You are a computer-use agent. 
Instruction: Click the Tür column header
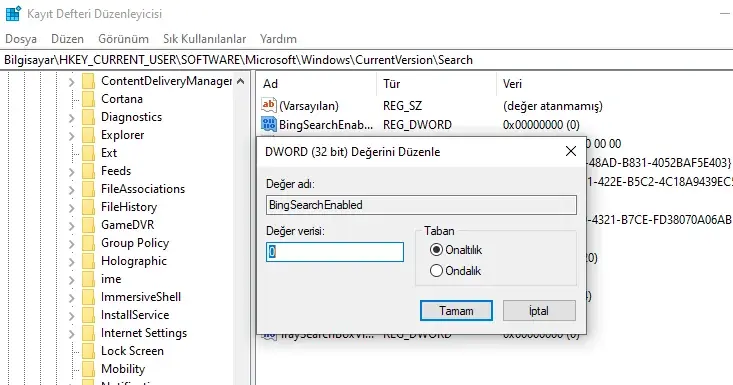pos(436,84)
